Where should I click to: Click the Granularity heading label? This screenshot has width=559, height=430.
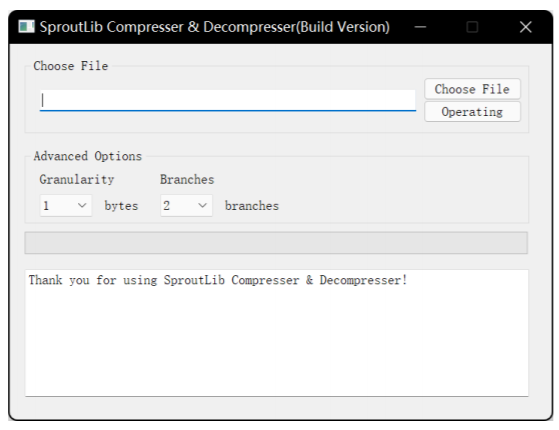pyautogui.click(x=77, y=179)
